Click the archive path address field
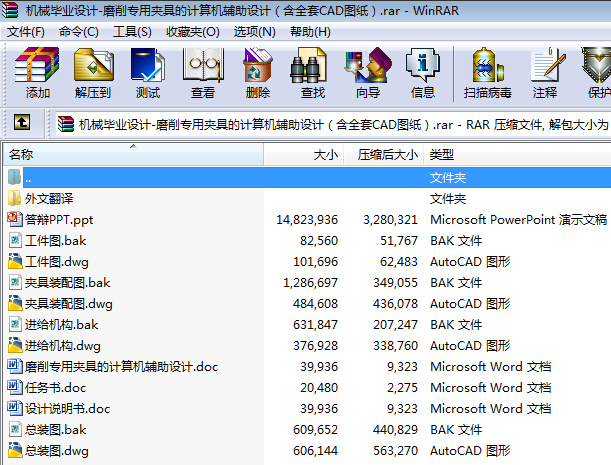 [x=333, y=125]
